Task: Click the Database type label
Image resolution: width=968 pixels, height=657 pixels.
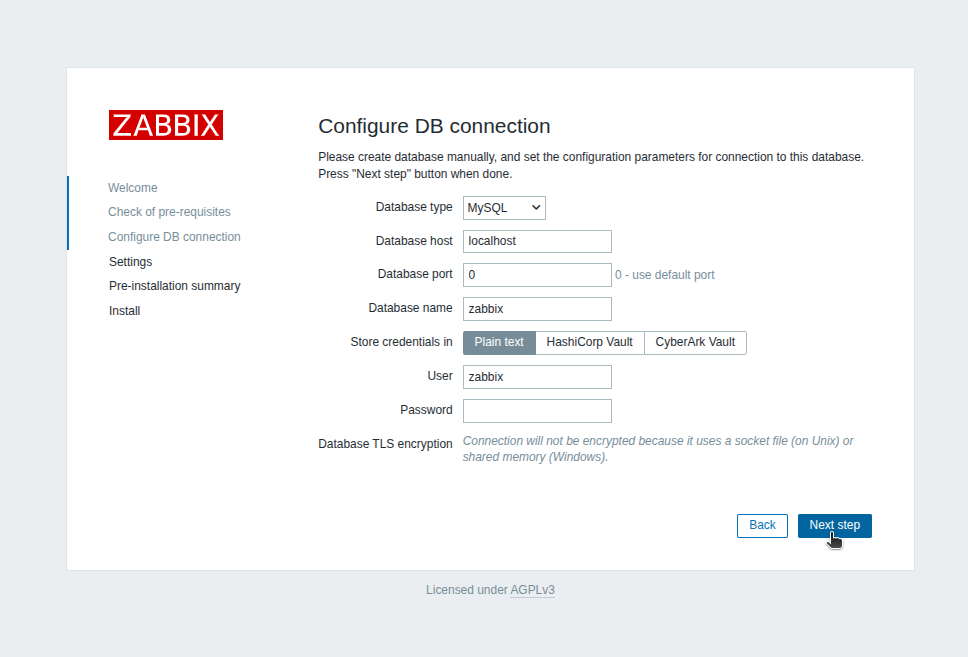Action: [414, 207]
